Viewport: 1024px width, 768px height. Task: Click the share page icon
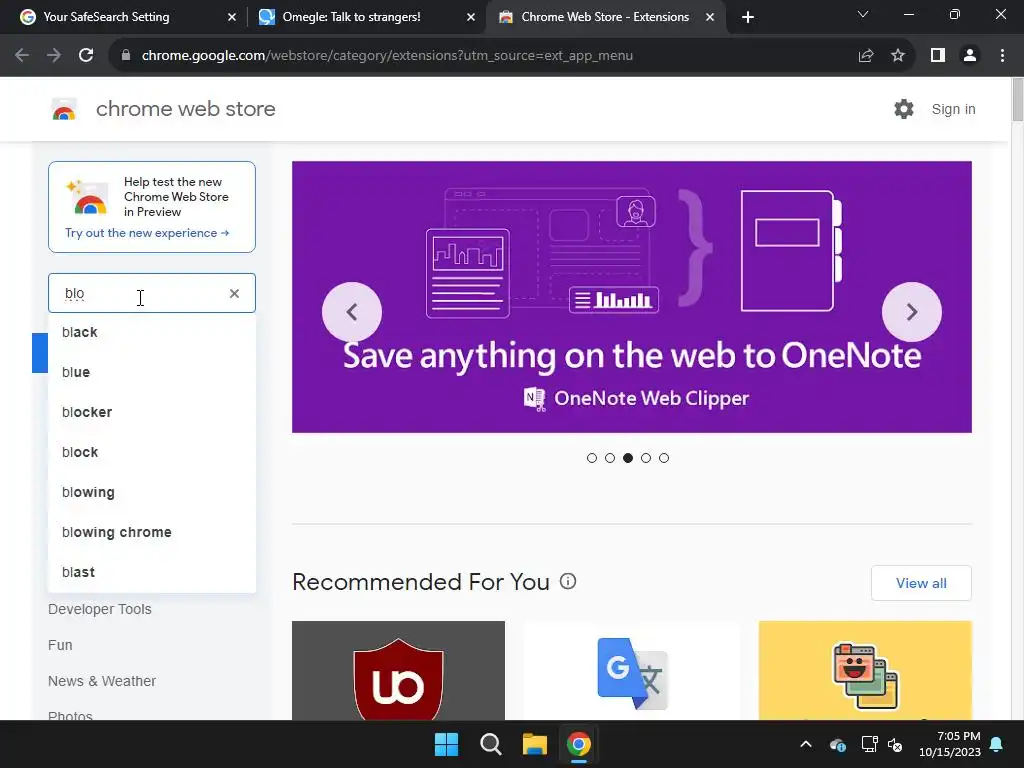[866, 56]
